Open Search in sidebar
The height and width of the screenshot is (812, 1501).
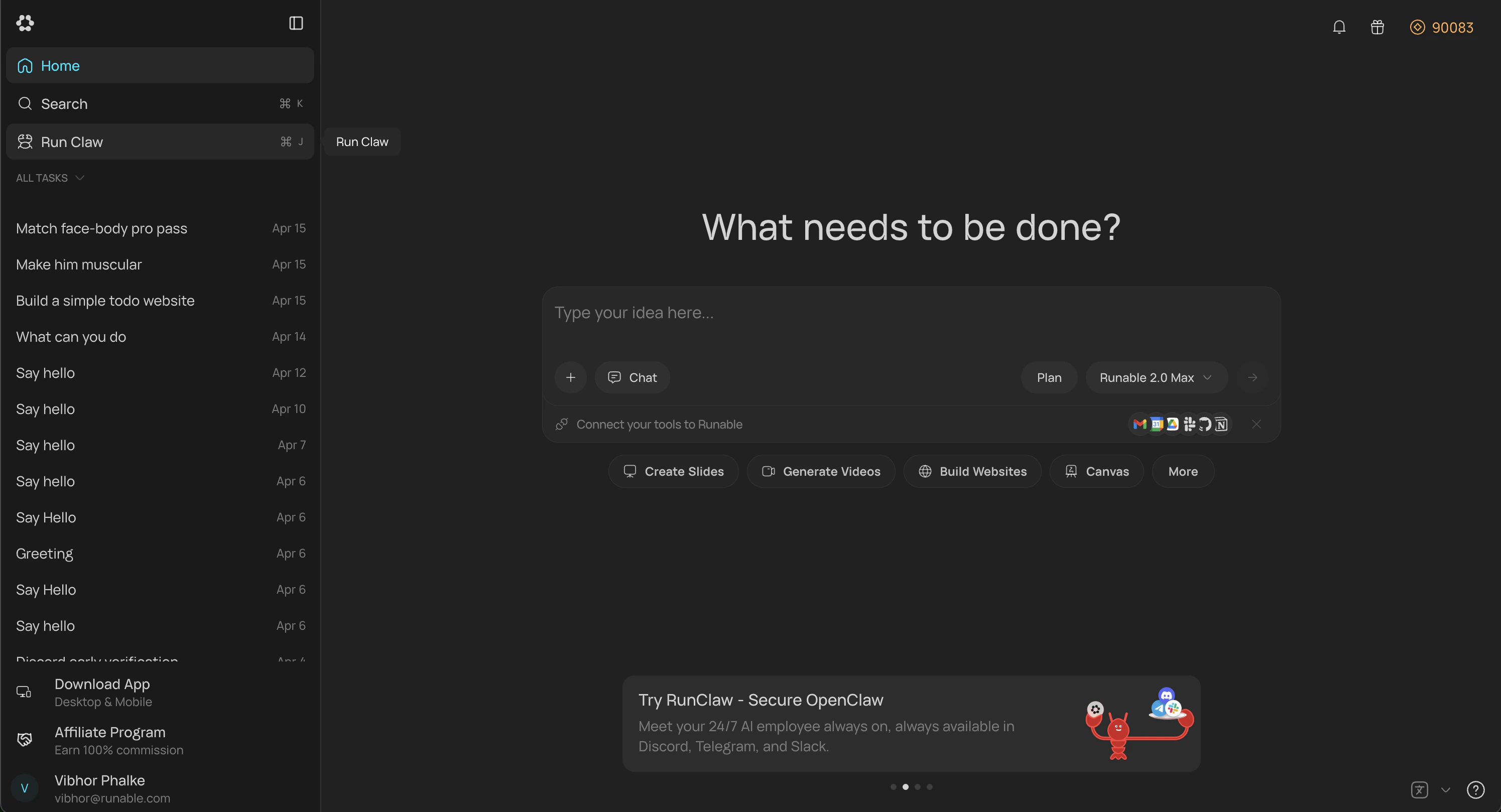pos(160,104)
